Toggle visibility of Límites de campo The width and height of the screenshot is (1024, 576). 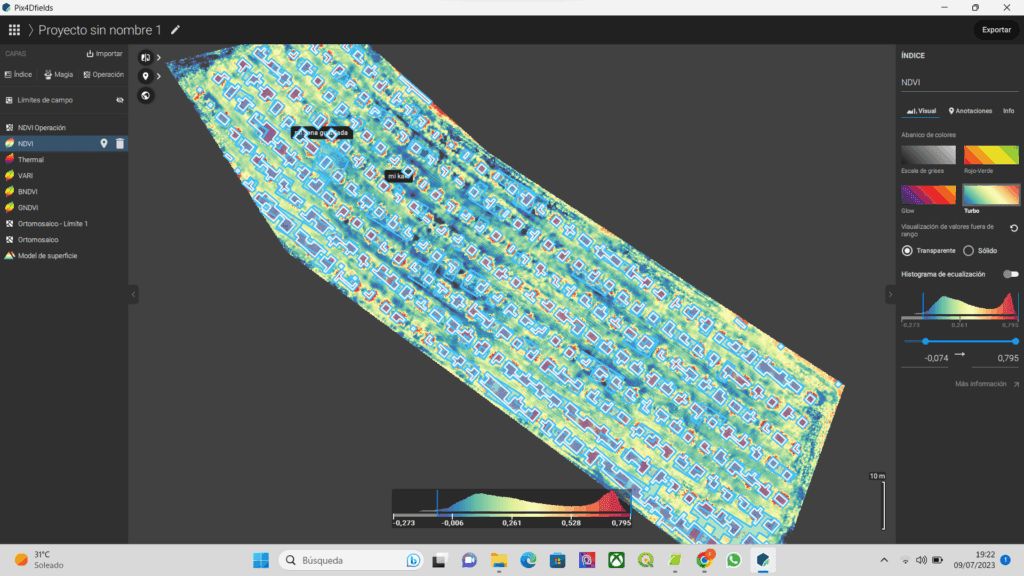click(x=119, y=100)
